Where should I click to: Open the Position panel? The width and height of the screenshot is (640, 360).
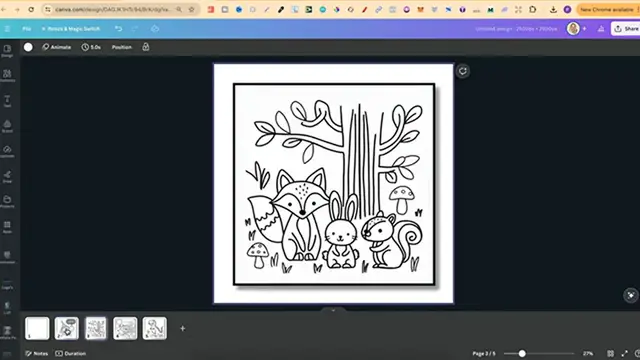pyautogui.click(x=122, y=47)
